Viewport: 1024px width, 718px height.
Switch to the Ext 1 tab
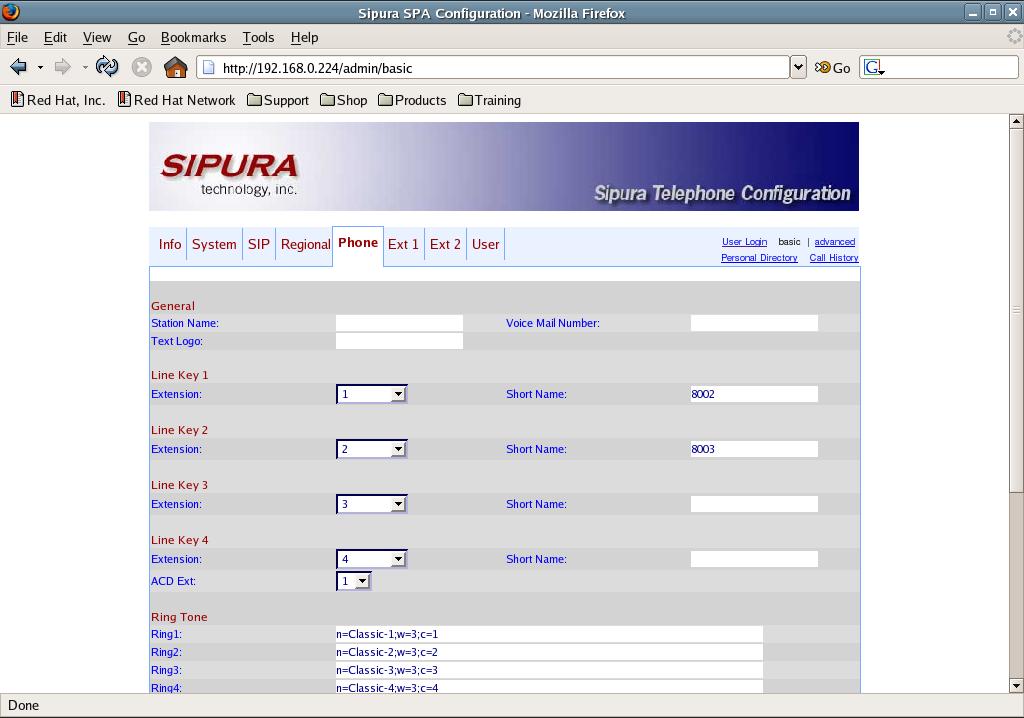click(403, 244)
